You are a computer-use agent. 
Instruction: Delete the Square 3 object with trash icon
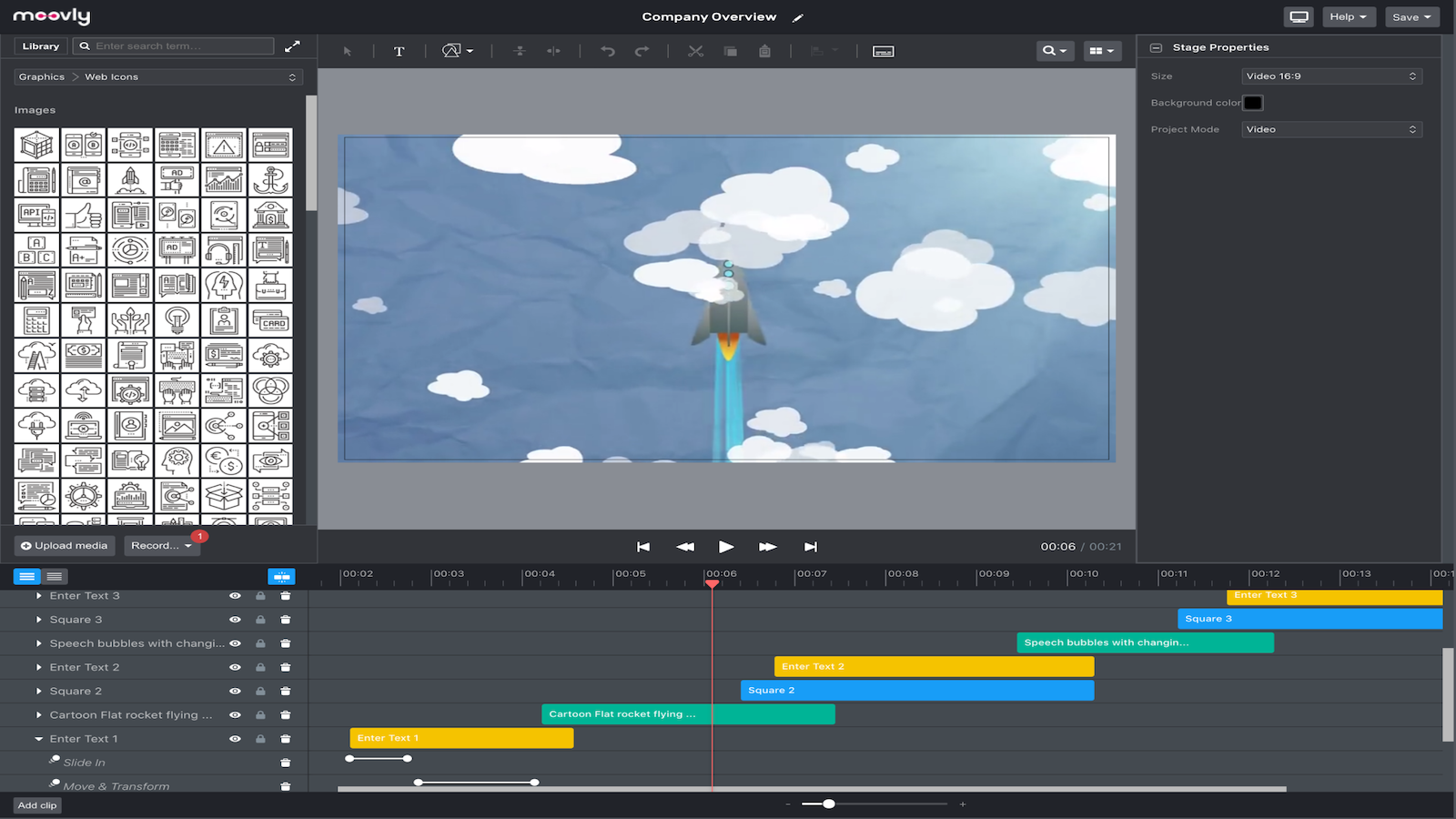click(285, 619)
